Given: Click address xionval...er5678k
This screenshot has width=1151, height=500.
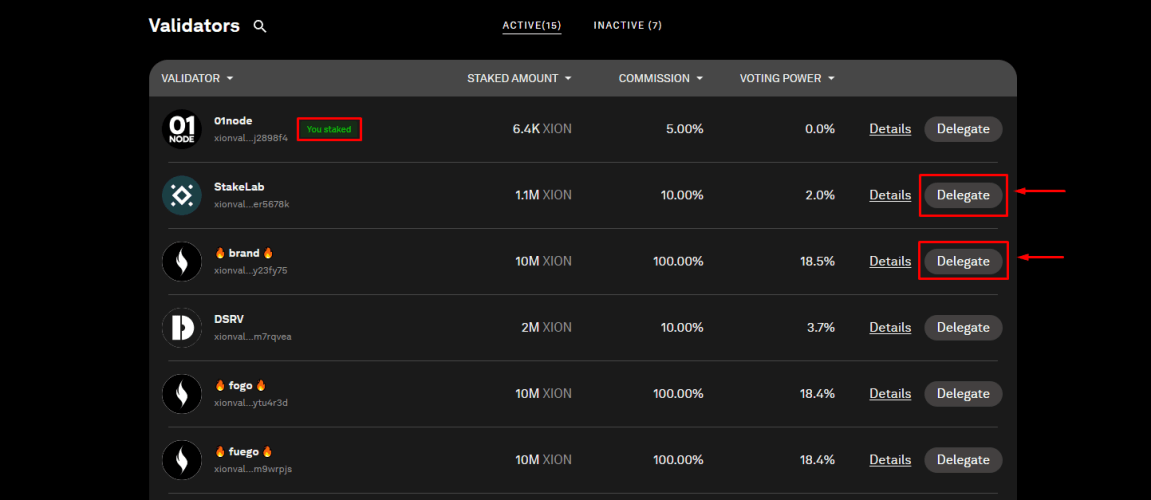Looking at the screenshot, I should coord(252,204).
